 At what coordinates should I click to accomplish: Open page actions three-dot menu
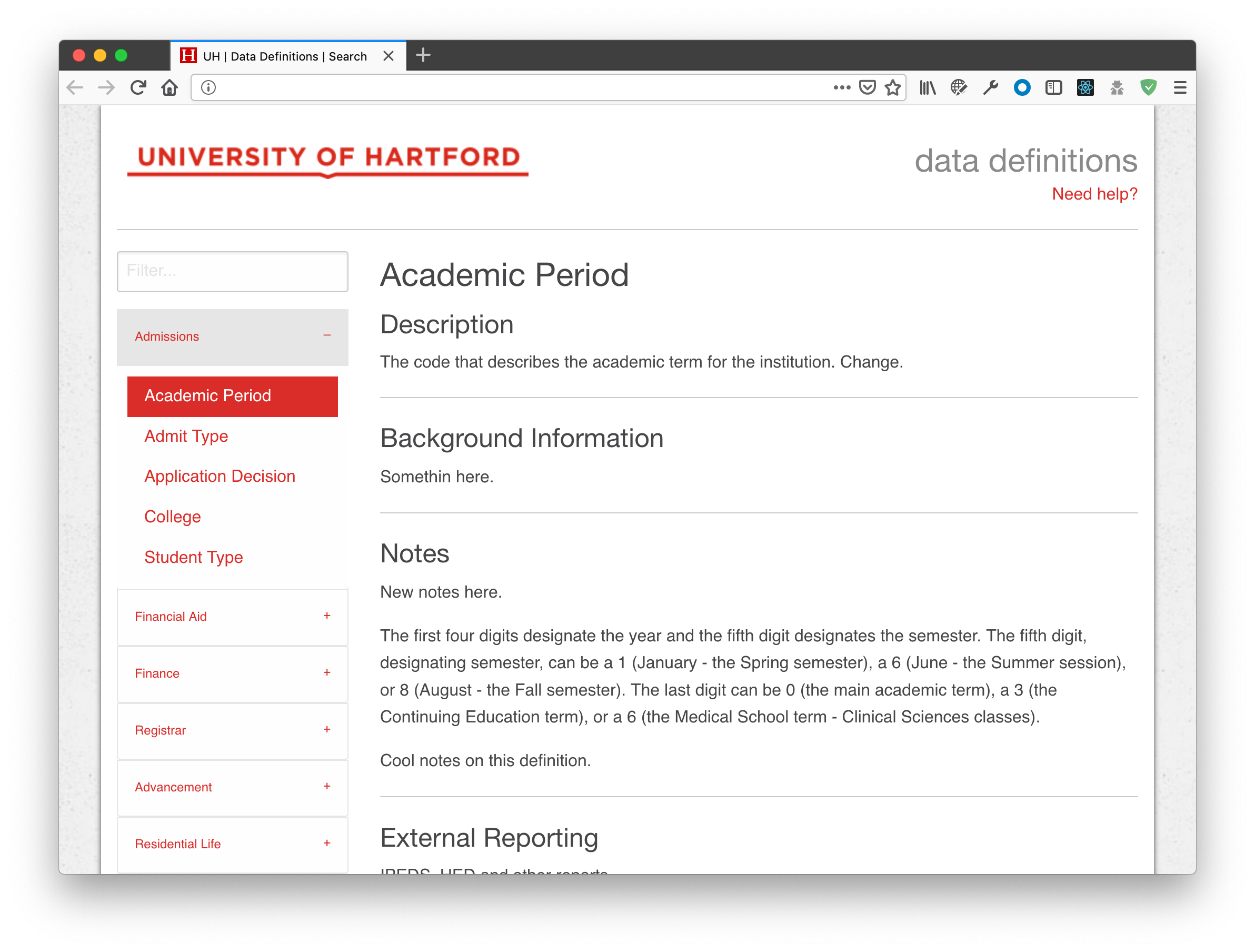coord(841,88)
